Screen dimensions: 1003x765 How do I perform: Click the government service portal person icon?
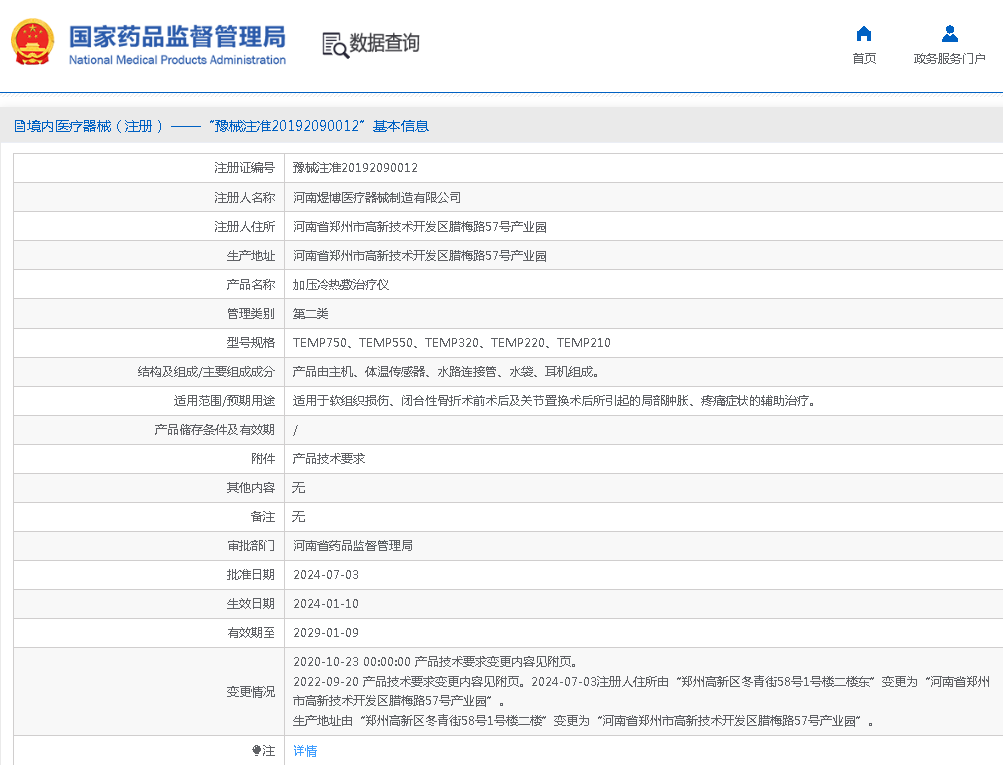[x=949, y=33]
